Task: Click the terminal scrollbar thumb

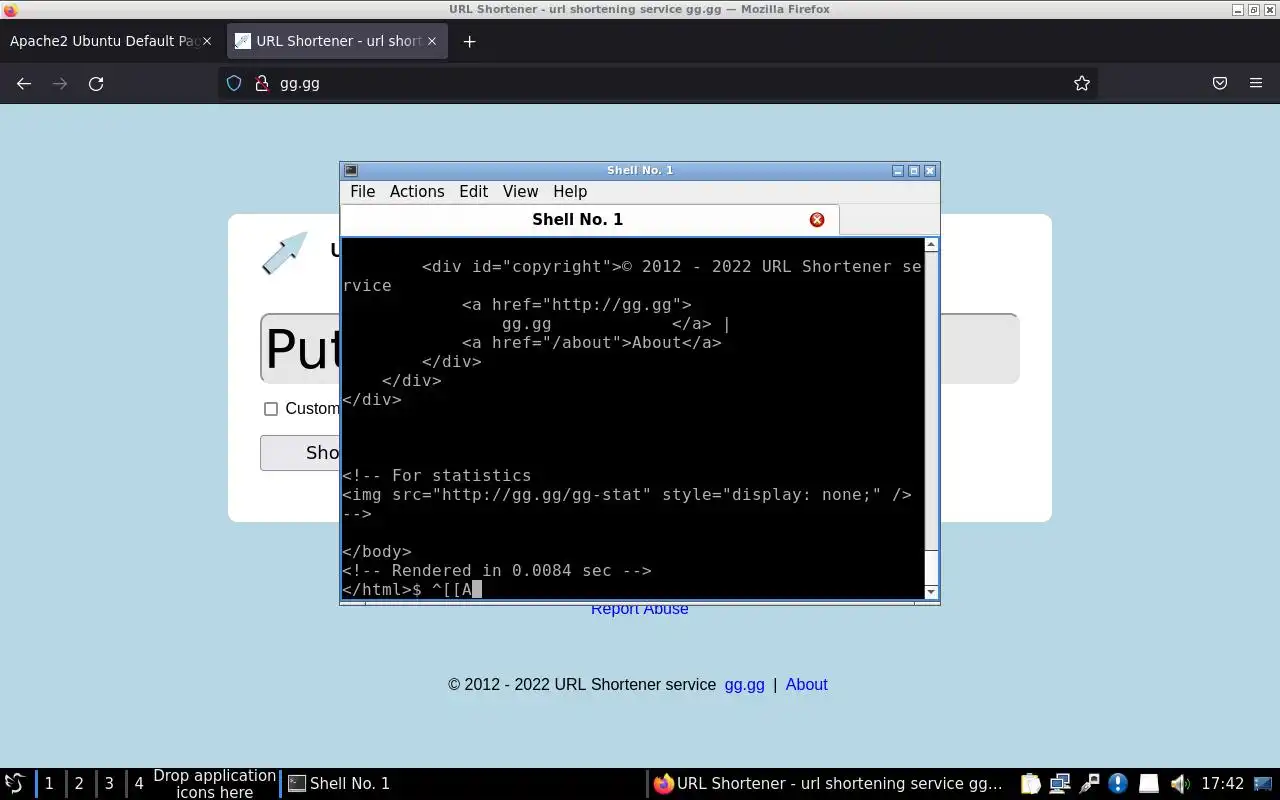Action: pyautogui.click(x=931, y=566)
